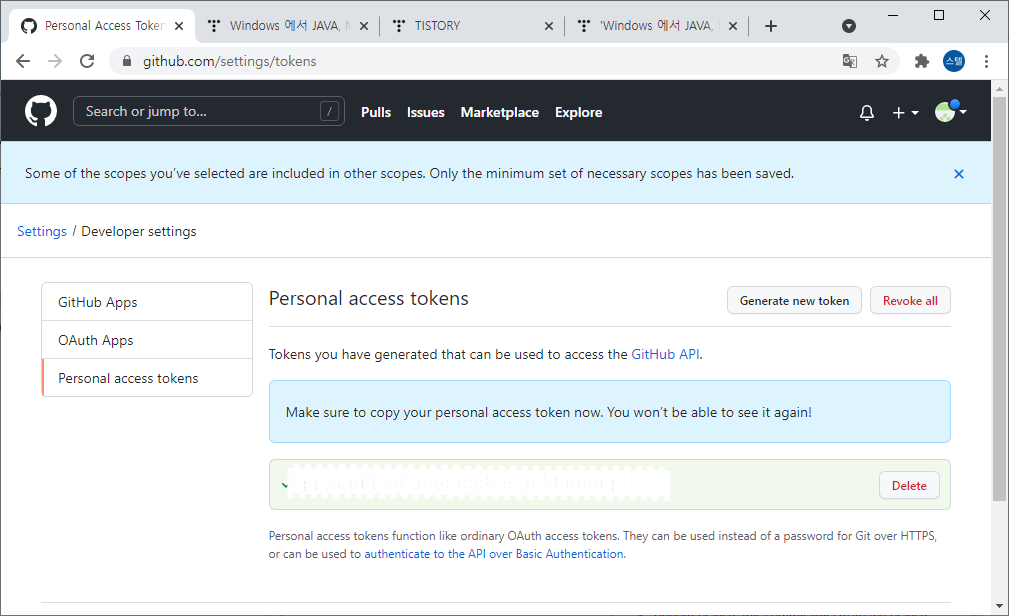The image size is (1009, 616).
Task: Open Chrome three-dot menu
Action: coord(986,61)
